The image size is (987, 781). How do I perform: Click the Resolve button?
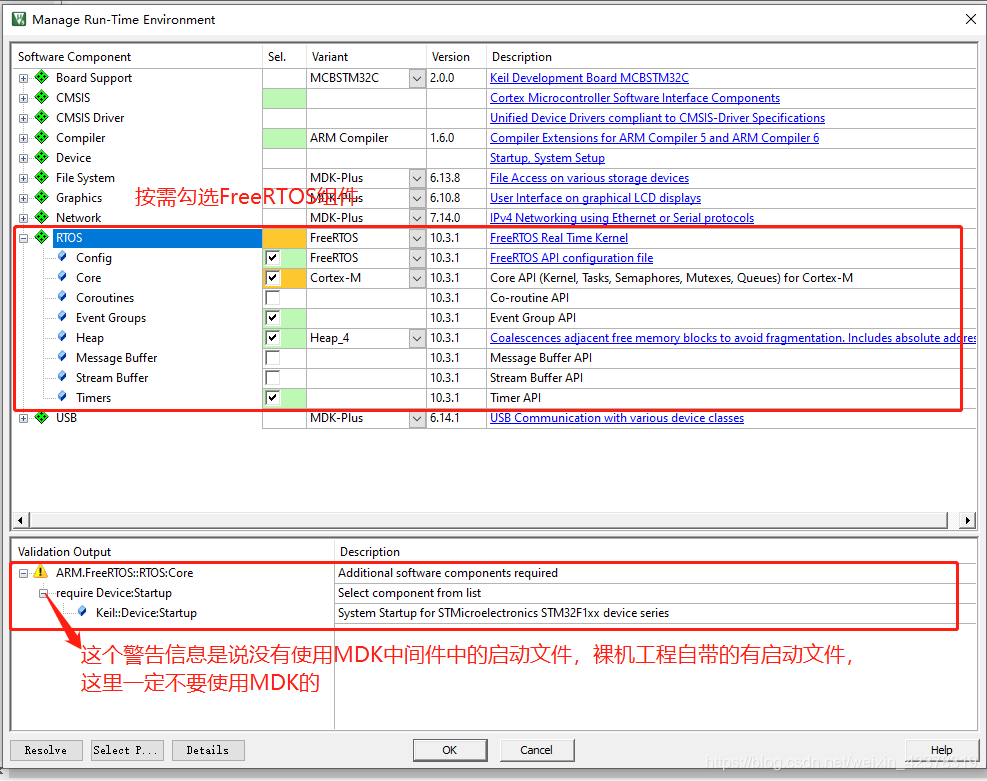click(46, 750)
